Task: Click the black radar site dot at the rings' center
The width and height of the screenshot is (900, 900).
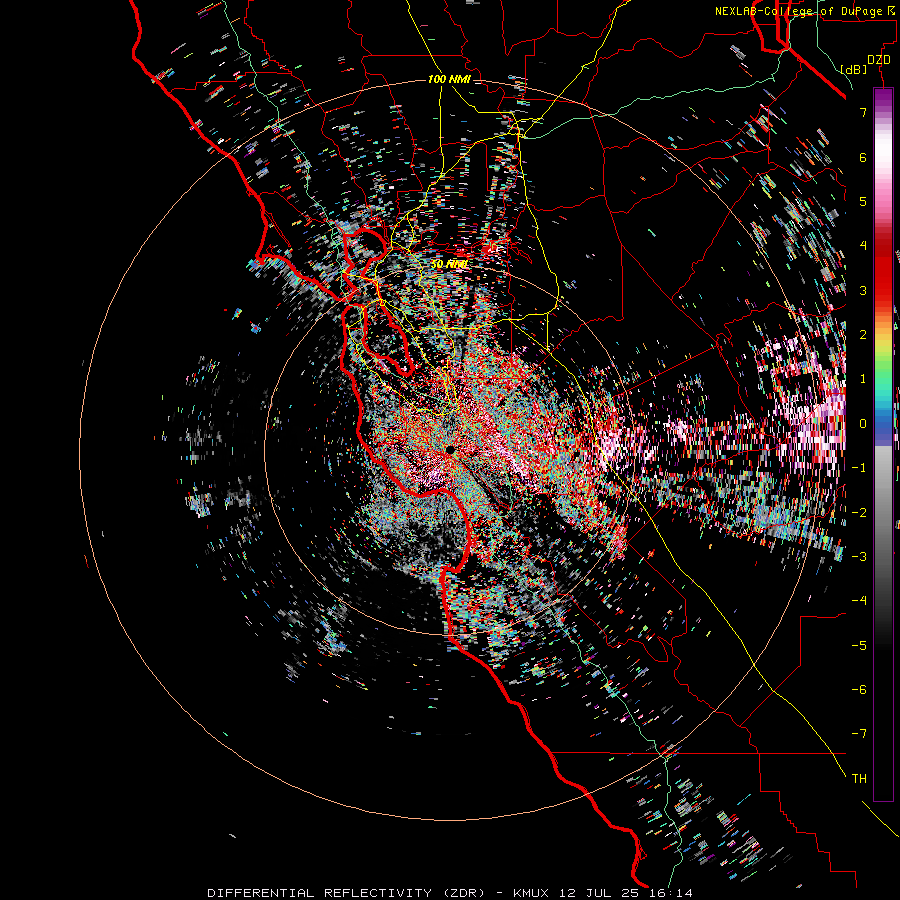Action: click(450, 449)
